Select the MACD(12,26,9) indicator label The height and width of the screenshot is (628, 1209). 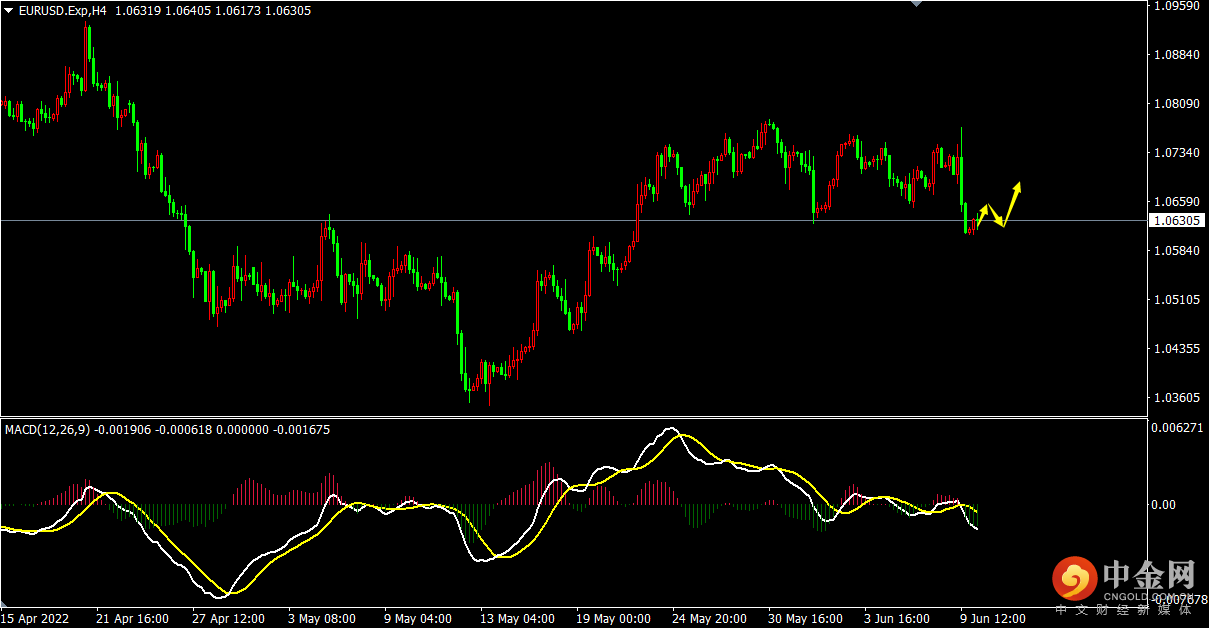click(x=47, y=430)
